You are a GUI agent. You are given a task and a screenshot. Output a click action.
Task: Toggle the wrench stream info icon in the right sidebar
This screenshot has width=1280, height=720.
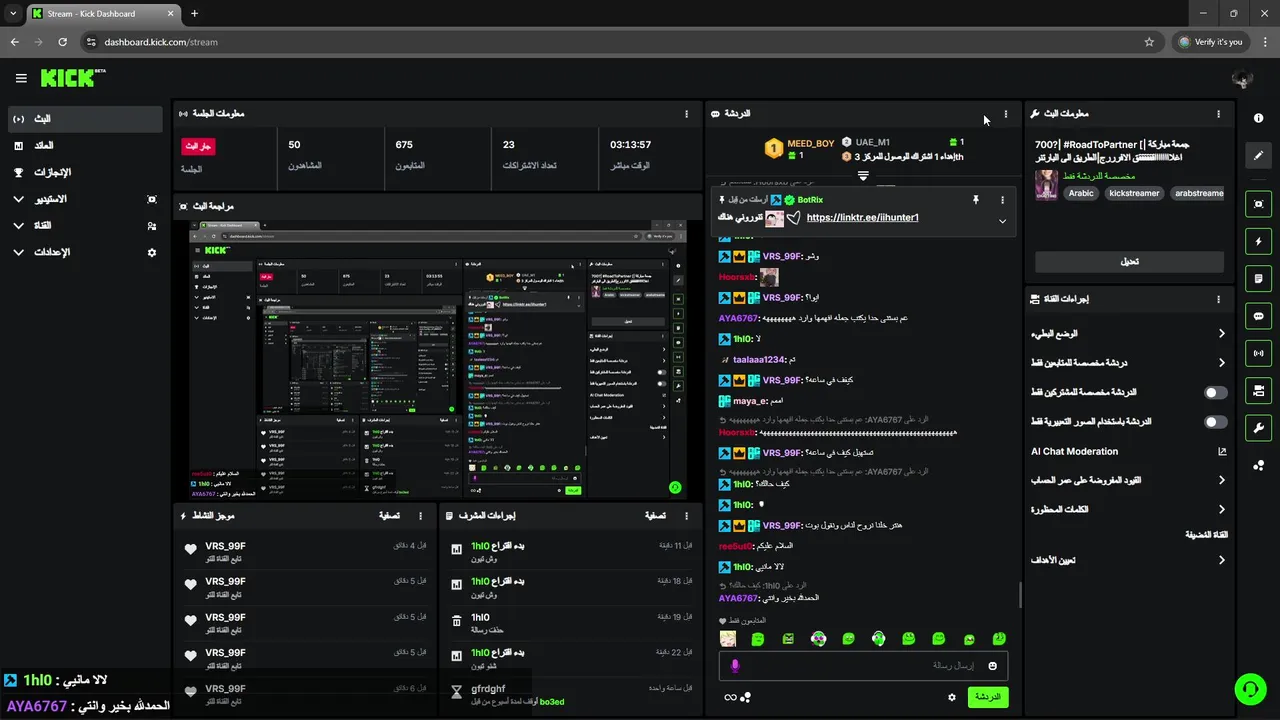point(1258,428)
